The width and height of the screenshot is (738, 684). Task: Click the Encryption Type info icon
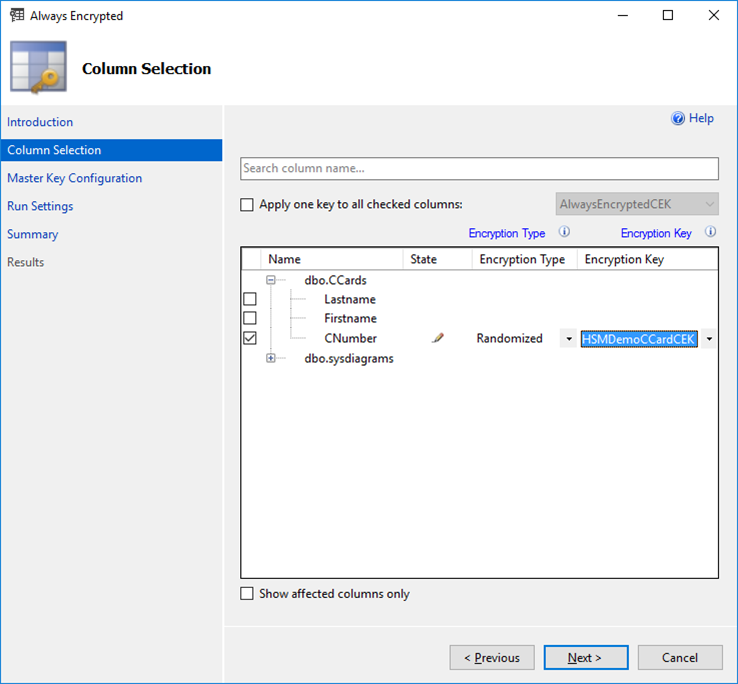tap(564, 232)
